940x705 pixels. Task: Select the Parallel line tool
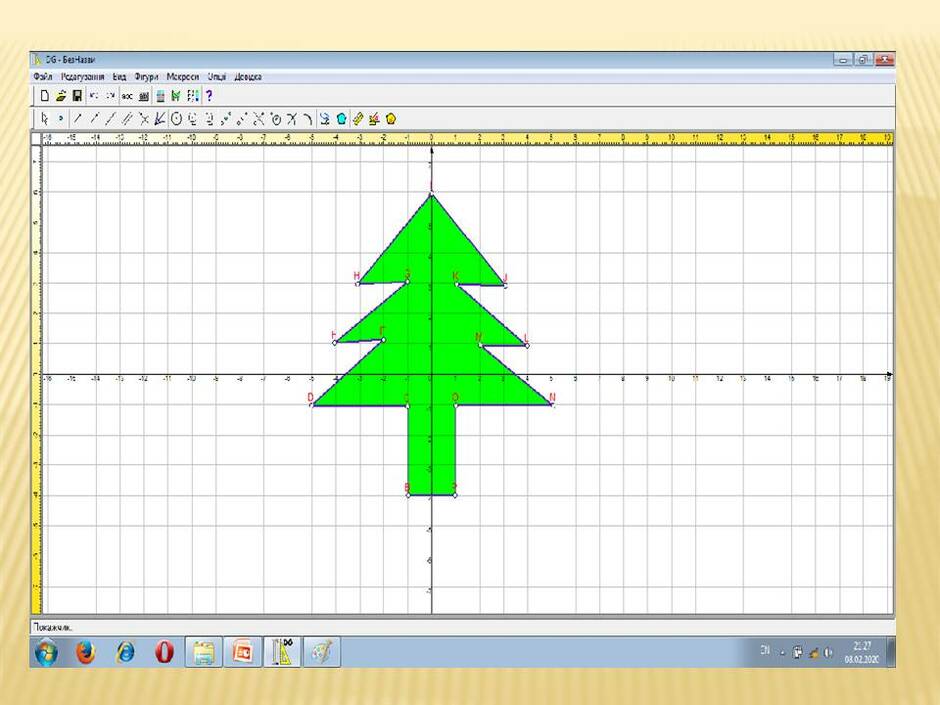point(127,119)
